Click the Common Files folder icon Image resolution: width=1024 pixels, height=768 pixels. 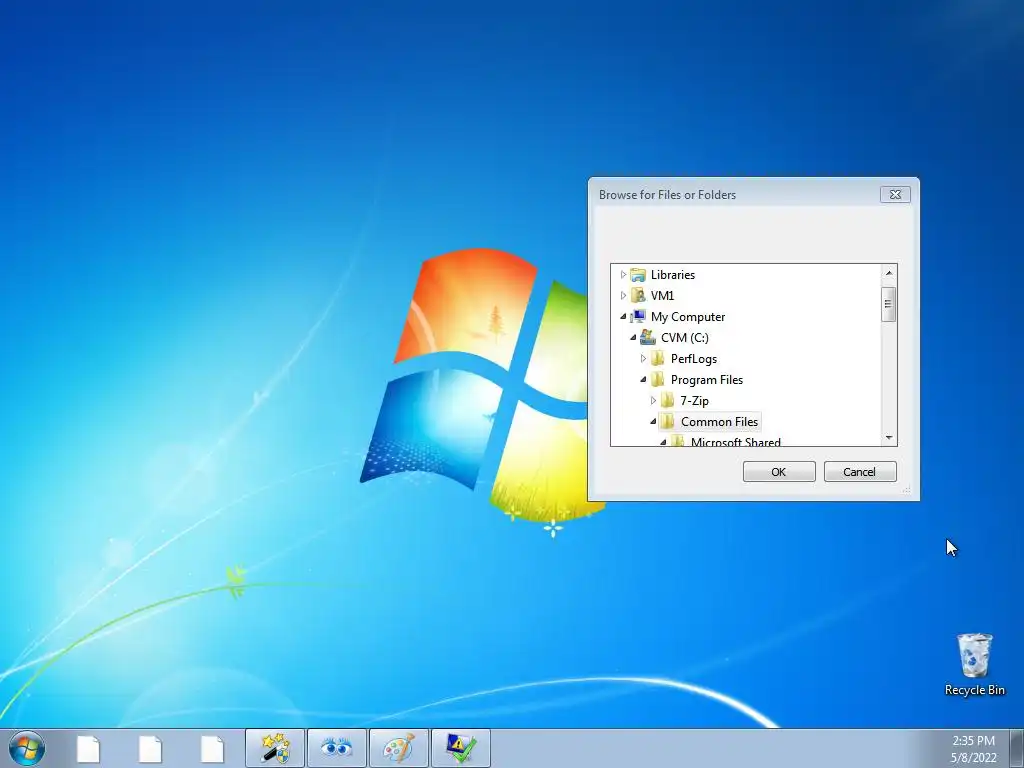click(x=667, y=421)
